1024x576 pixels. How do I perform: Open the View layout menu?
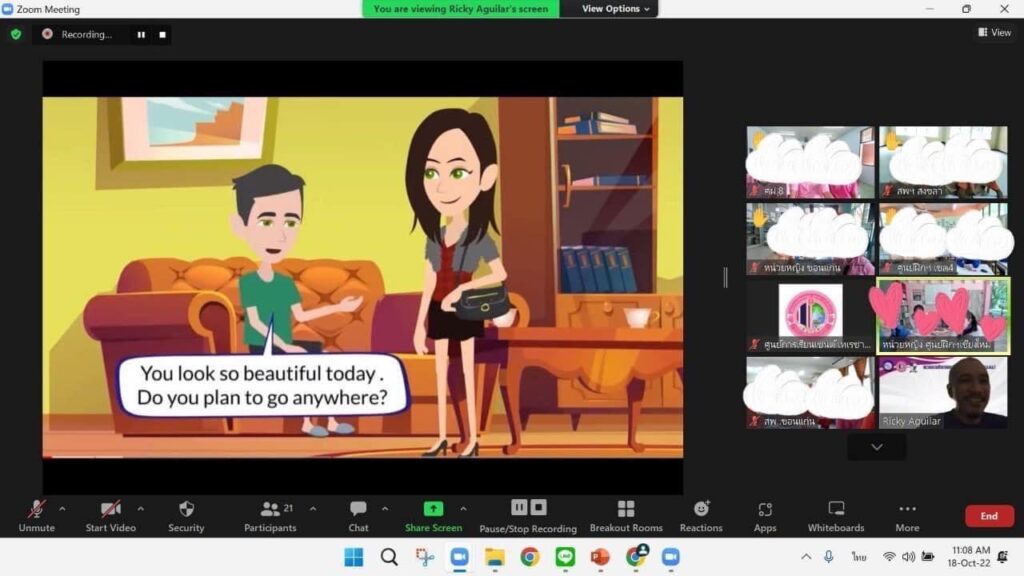(x=994, y=33)
